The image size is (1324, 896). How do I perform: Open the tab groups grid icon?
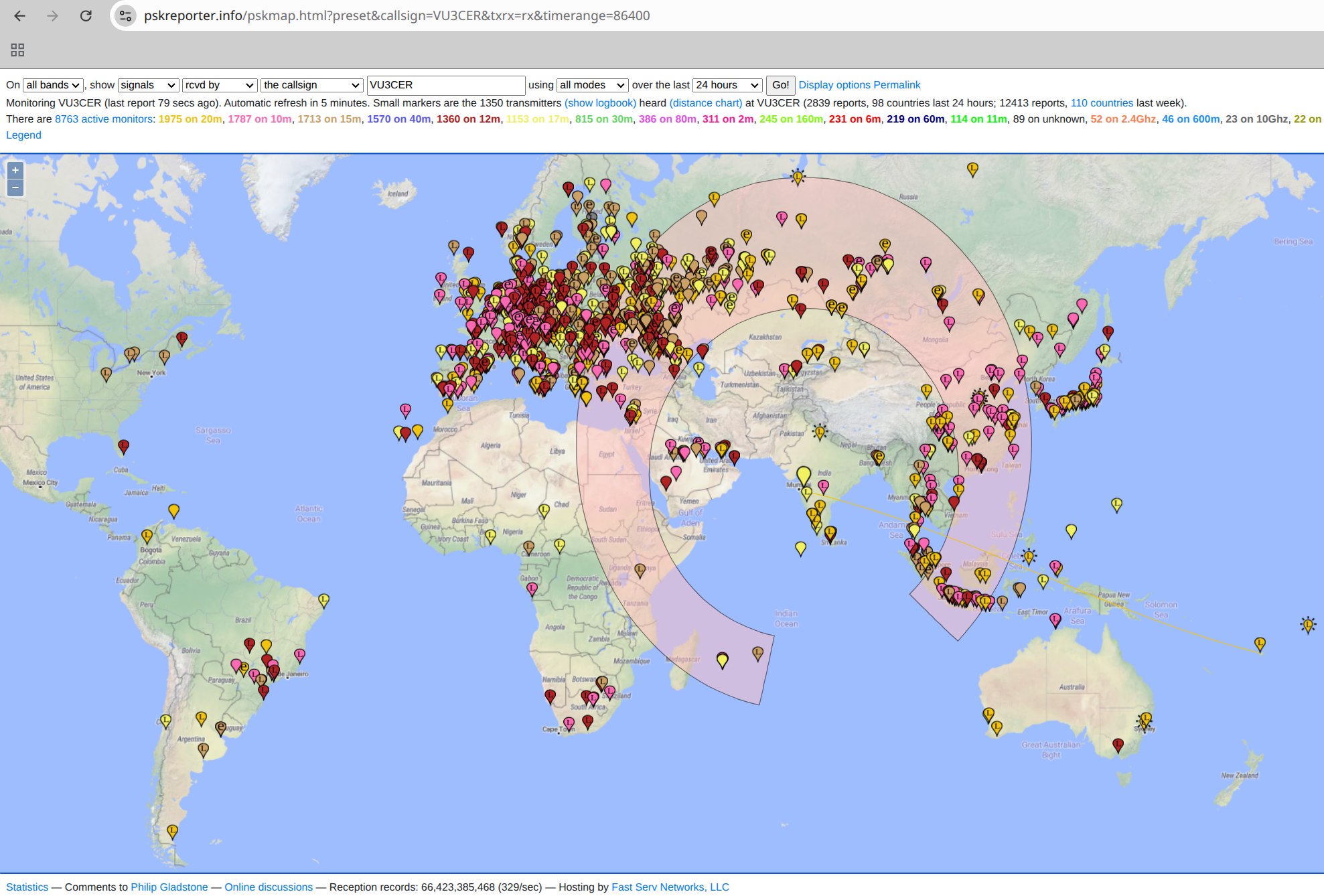click(x=17, y=50)
